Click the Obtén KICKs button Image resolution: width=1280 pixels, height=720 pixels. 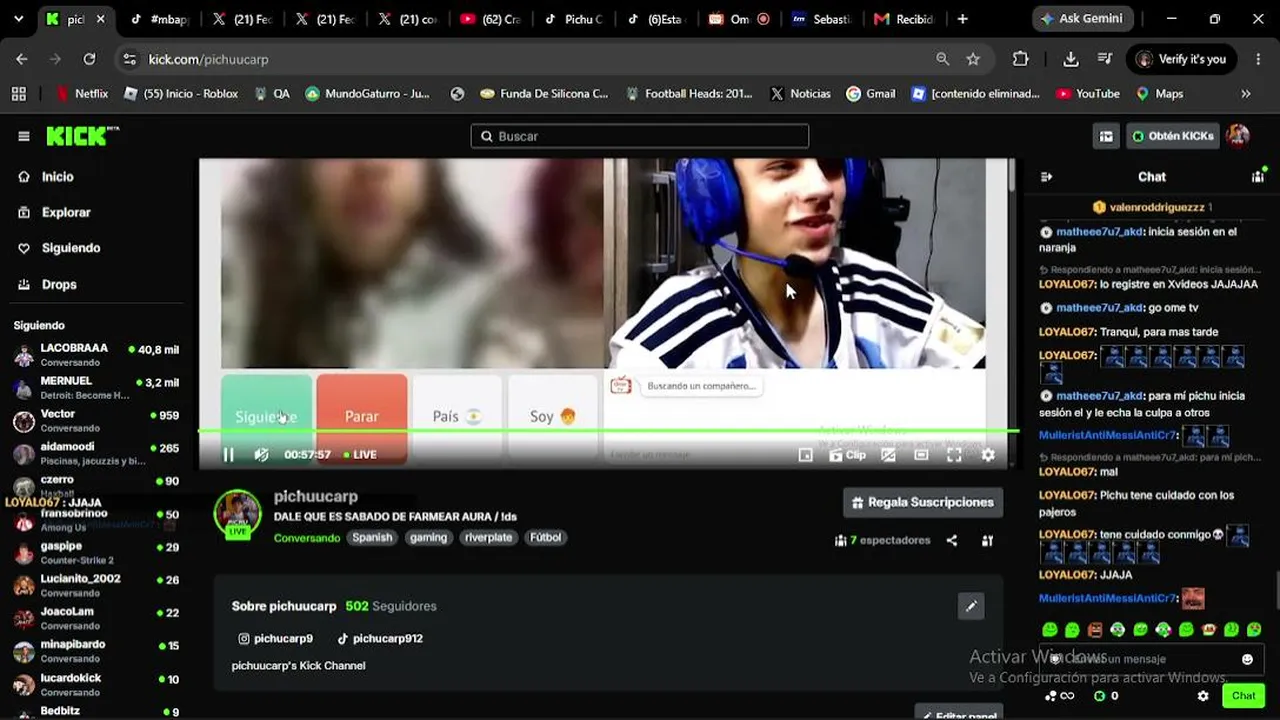[1173, 136]
